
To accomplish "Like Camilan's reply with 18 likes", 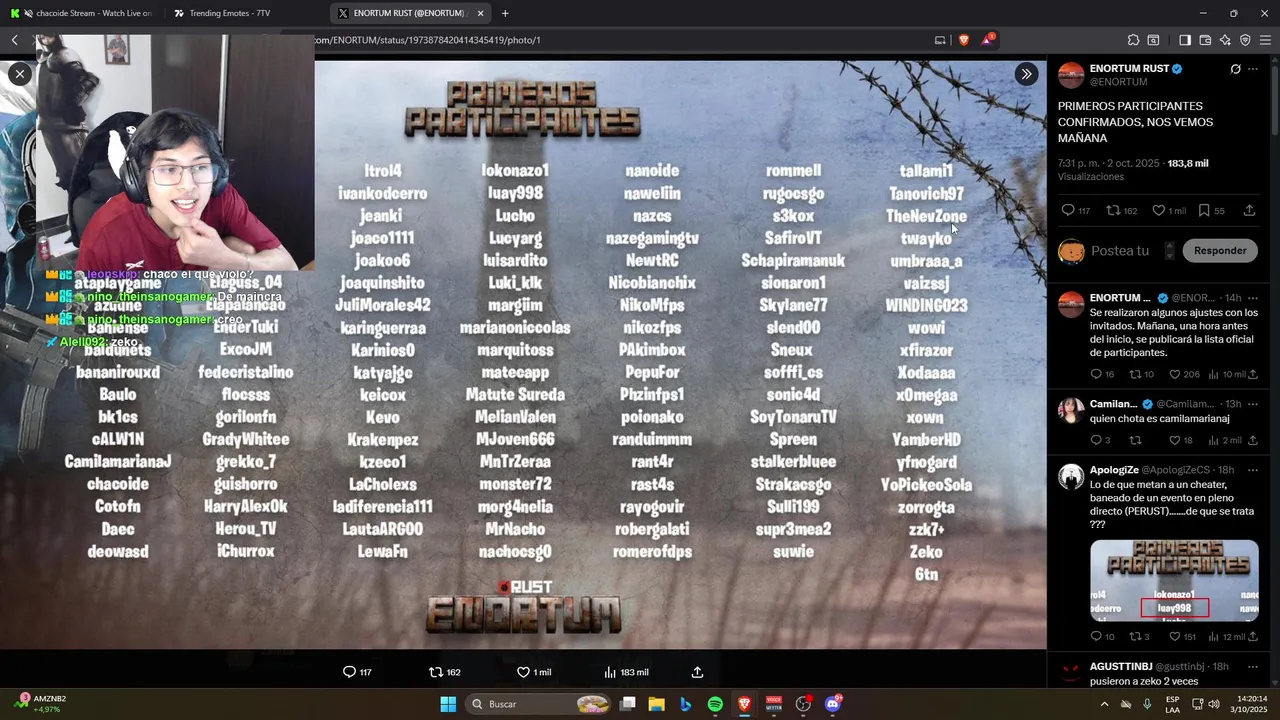I will tap(1181, 440).
